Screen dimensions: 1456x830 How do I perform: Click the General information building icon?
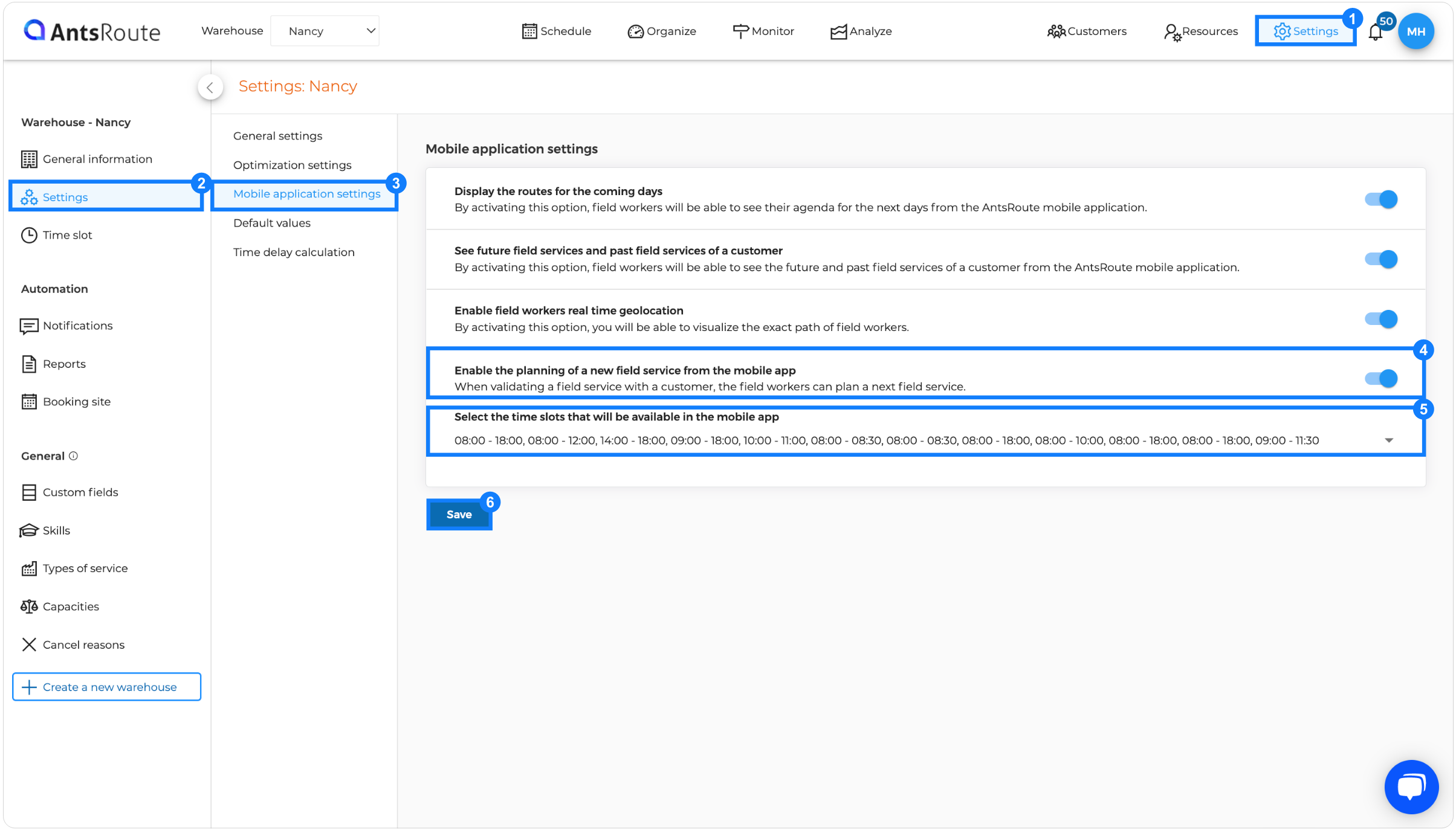(29, 159)
